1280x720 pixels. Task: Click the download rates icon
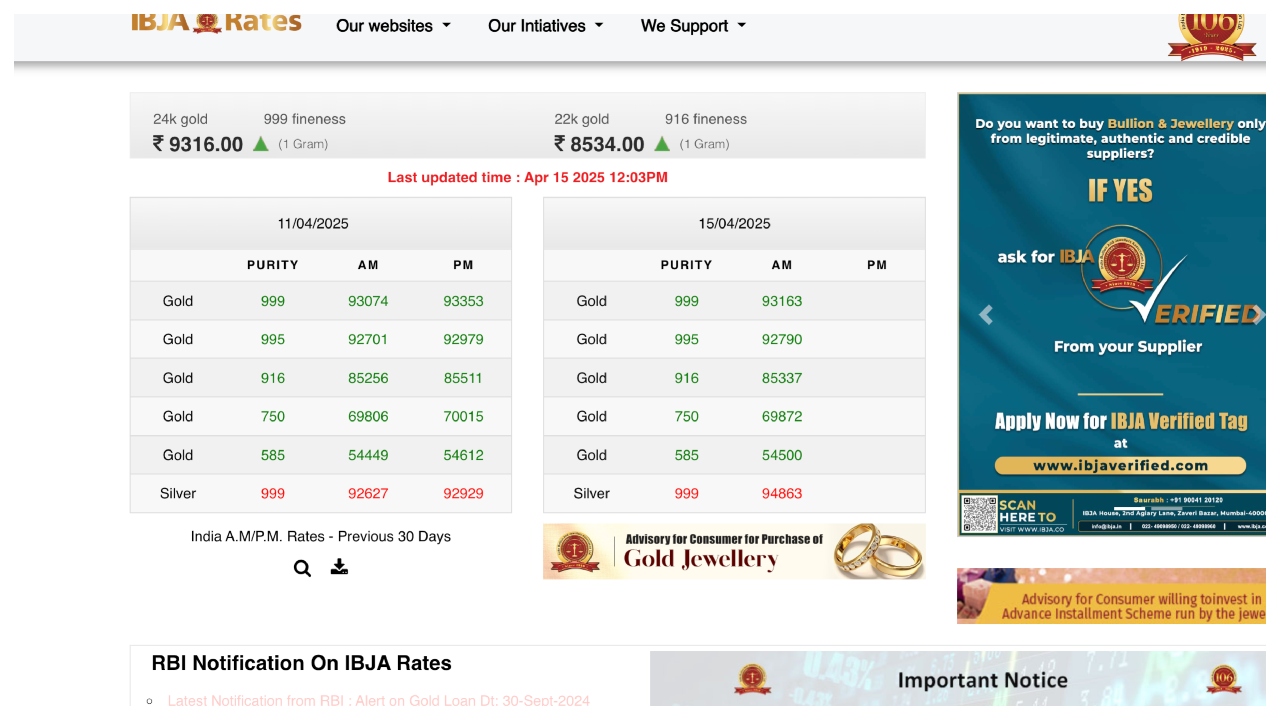(x=339, y=567)
